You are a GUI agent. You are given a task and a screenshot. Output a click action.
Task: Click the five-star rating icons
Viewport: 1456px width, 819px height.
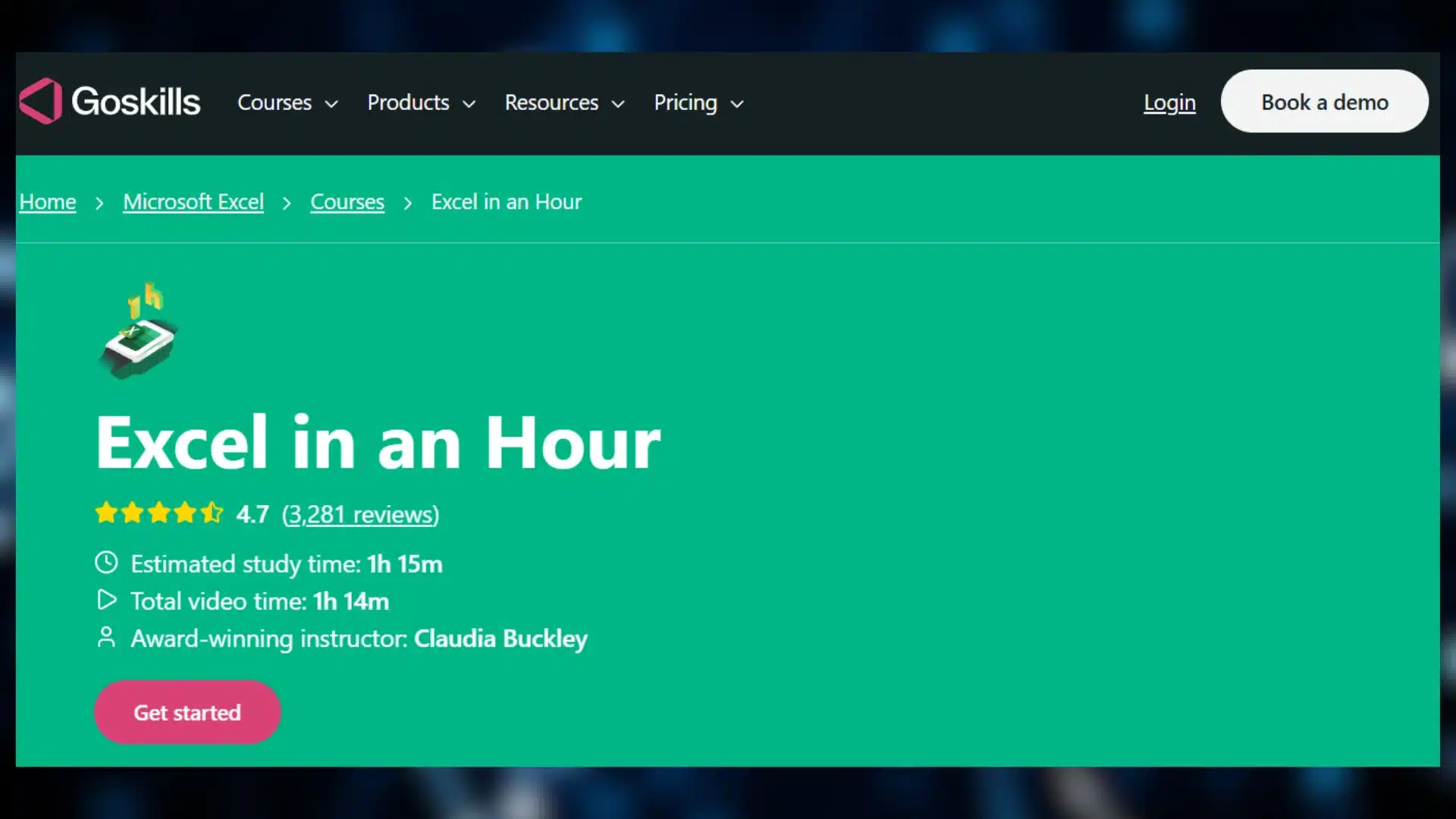tap(159, 513)
